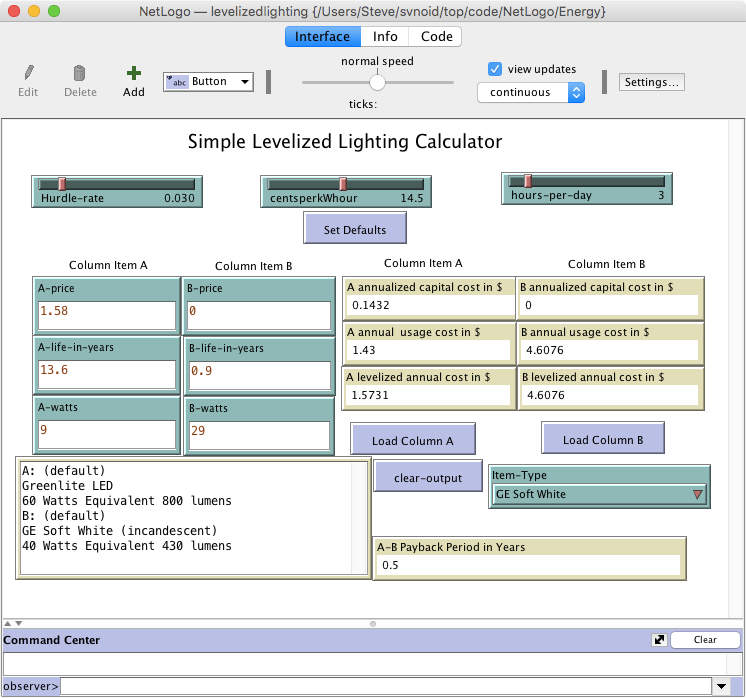Open the Button widget type dropdown
Screen dimensions: 746x698
pos(208,82)
